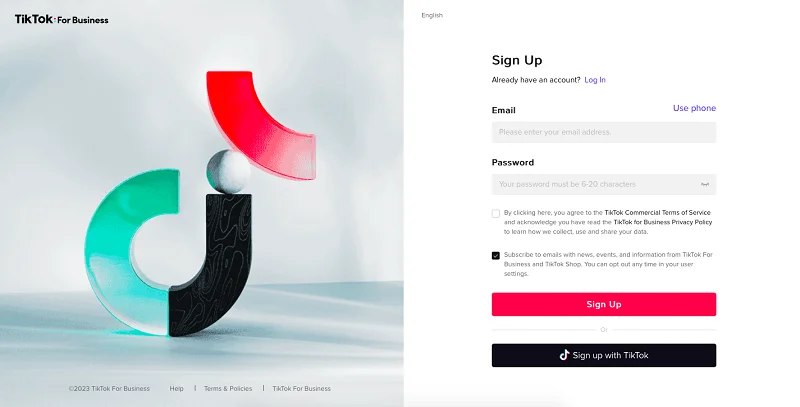
Task: Click the ©2023 TikTok For Business text
Action: click(109, 388)
